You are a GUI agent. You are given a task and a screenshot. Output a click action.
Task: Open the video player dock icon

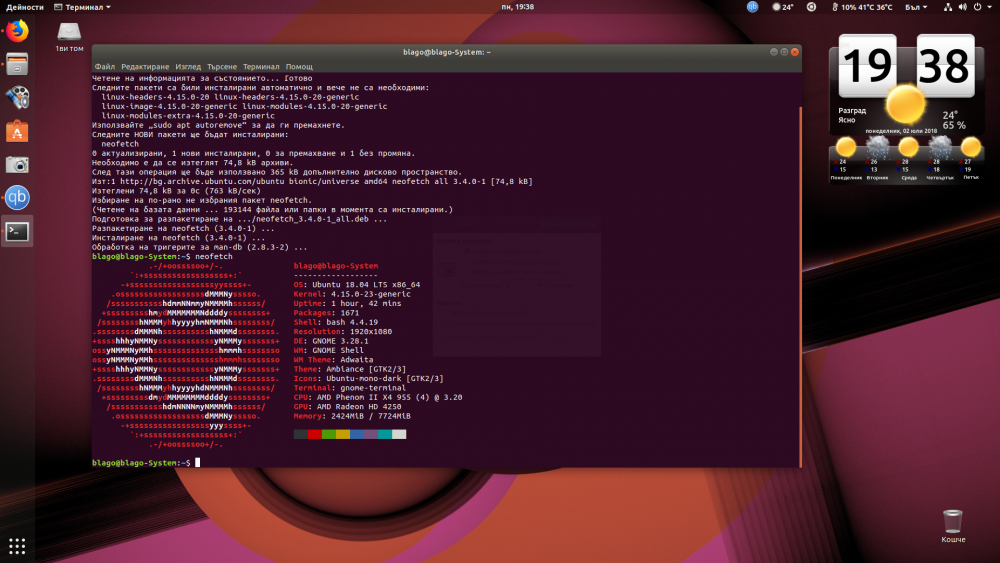click(x=17, y=98)
